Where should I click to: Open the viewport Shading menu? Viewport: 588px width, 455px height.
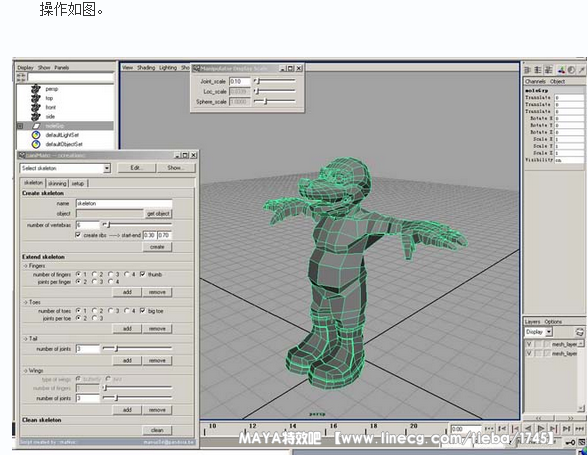pyautogui.click(x=146, y=68)
